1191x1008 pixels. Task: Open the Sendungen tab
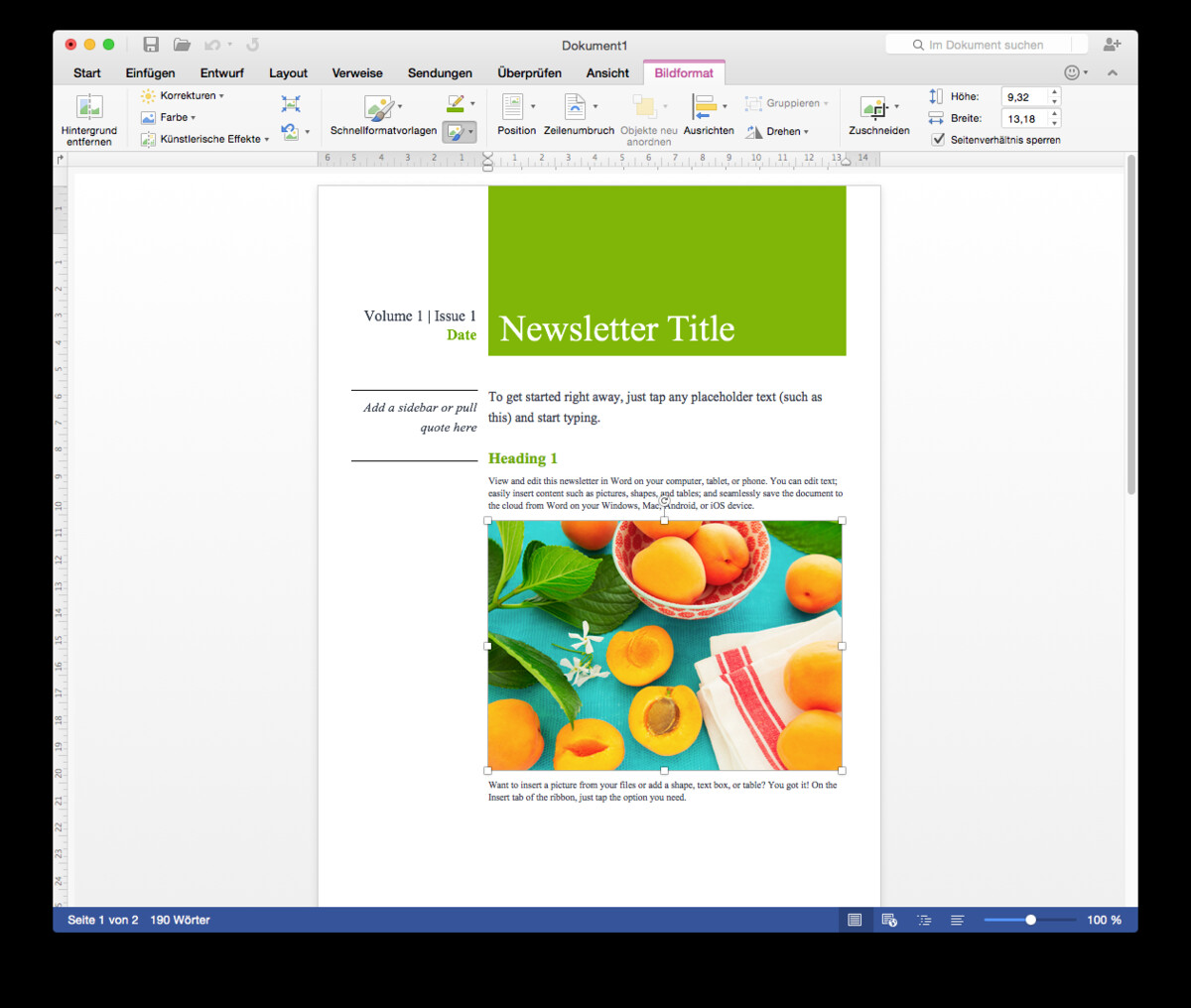(x=440, y=72)
